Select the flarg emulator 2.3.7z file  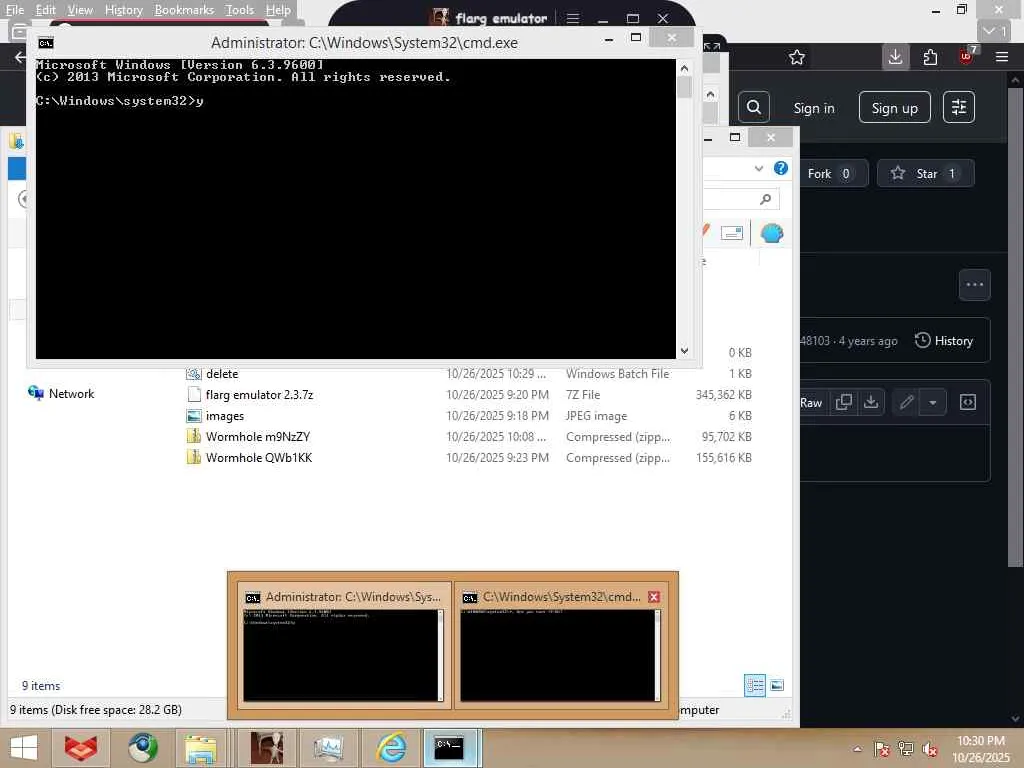click(x=259, y=395)
